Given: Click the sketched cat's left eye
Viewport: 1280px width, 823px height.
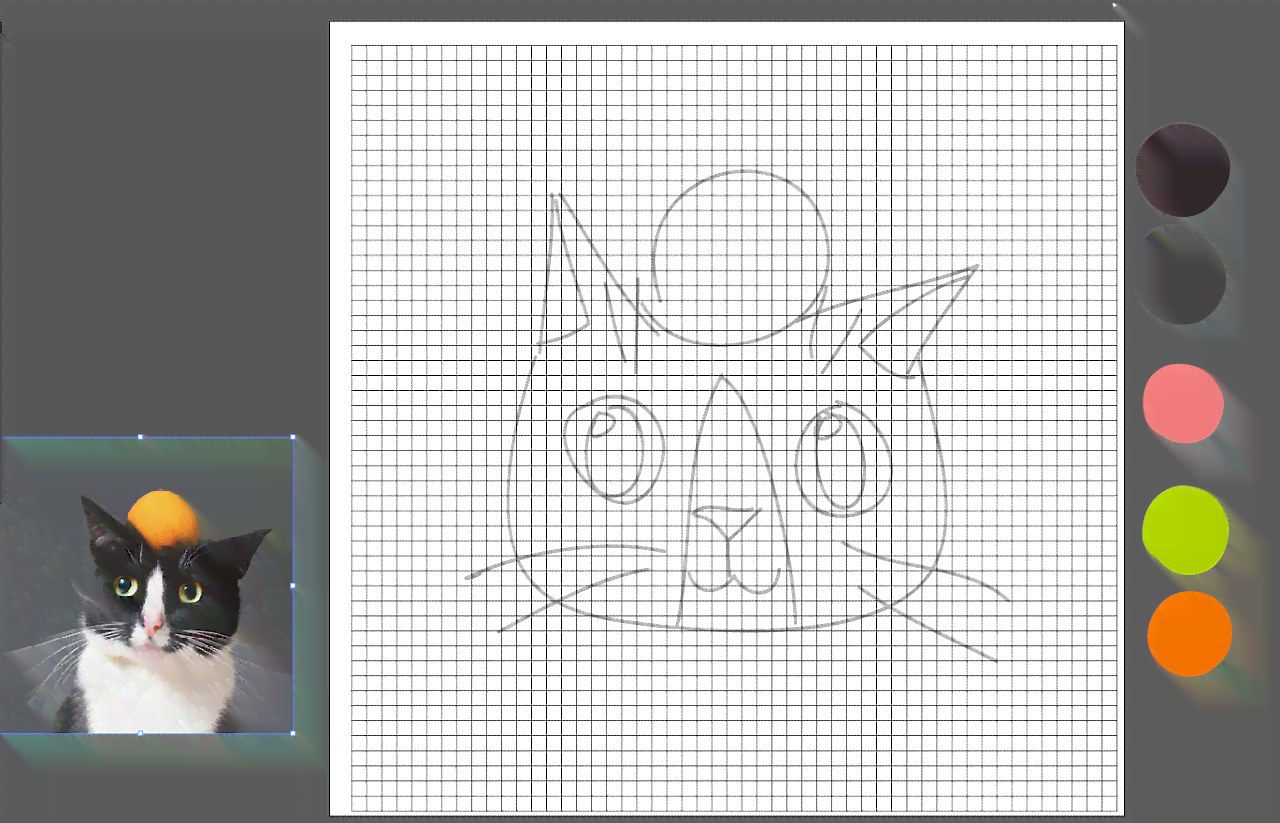Looking at the screenshot, I should [x=614, y=448].
